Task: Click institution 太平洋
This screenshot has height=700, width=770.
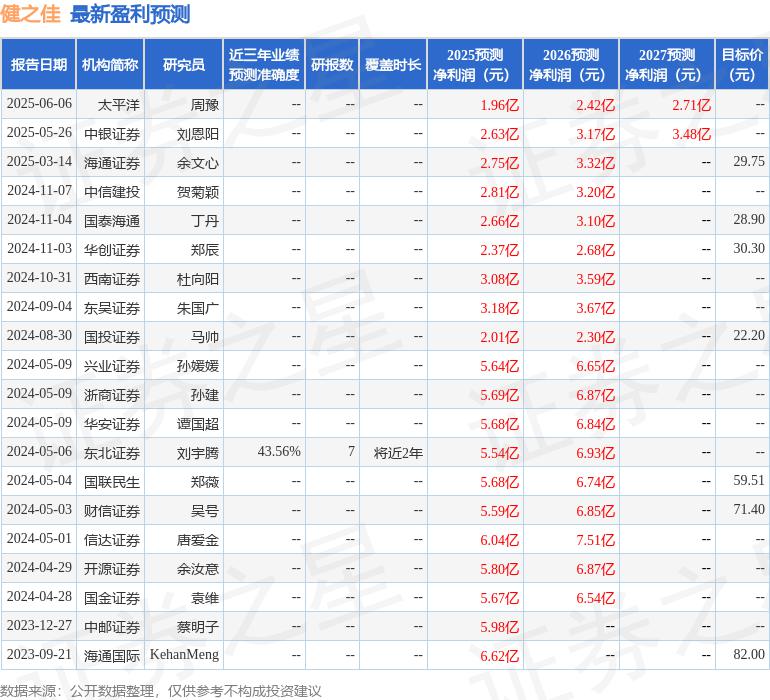Action: 118,105
